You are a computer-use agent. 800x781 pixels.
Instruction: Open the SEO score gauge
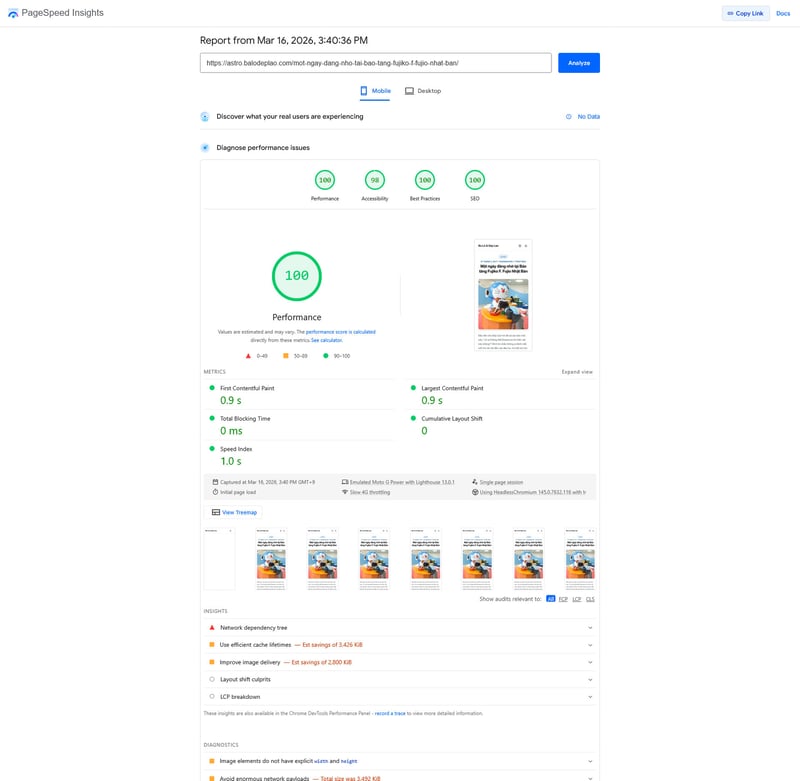(x=475, y=180)
